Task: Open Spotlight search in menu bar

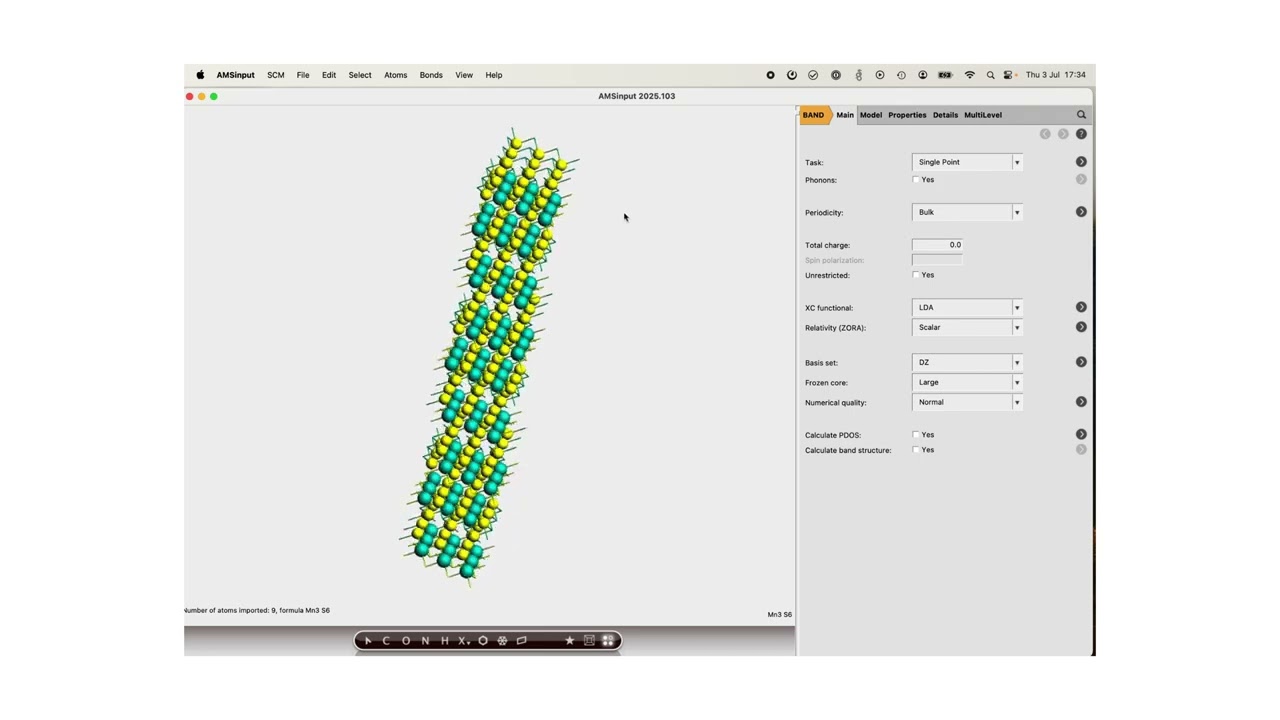Action: tap(990, 75)
